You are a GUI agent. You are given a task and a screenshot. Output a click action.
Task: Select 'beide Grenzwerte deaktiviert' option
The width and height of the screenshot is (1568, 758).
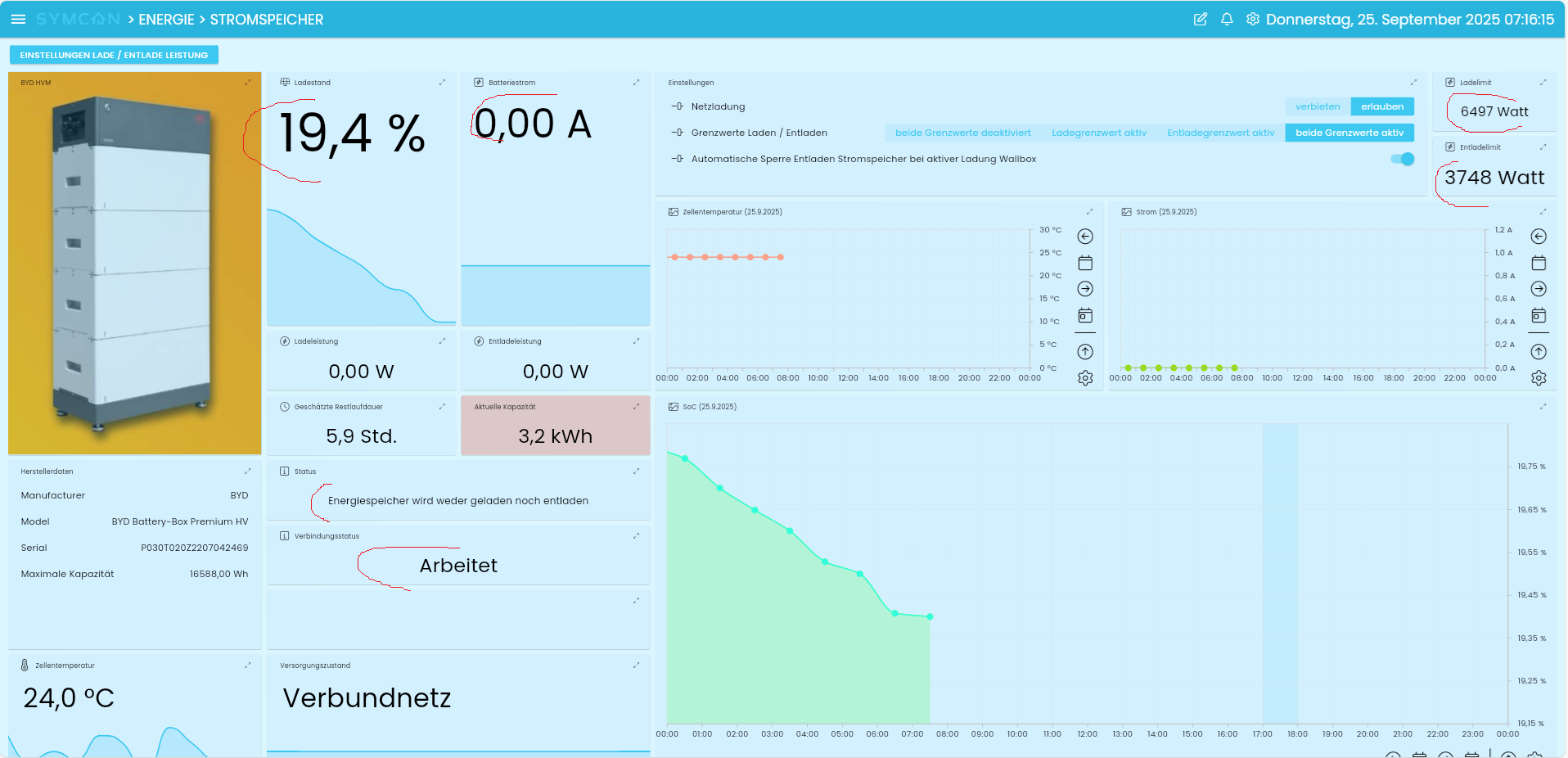click(x=962, y=133)
